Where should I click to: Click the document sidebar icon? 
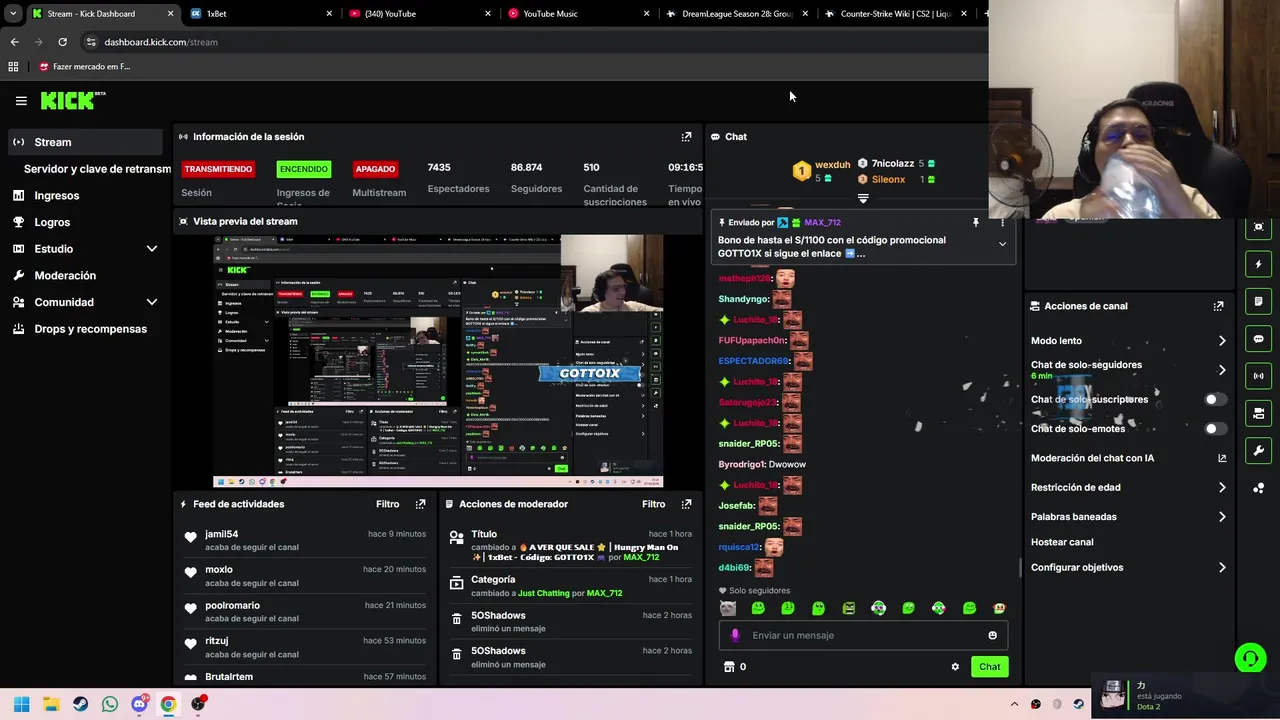[1258, 301]
